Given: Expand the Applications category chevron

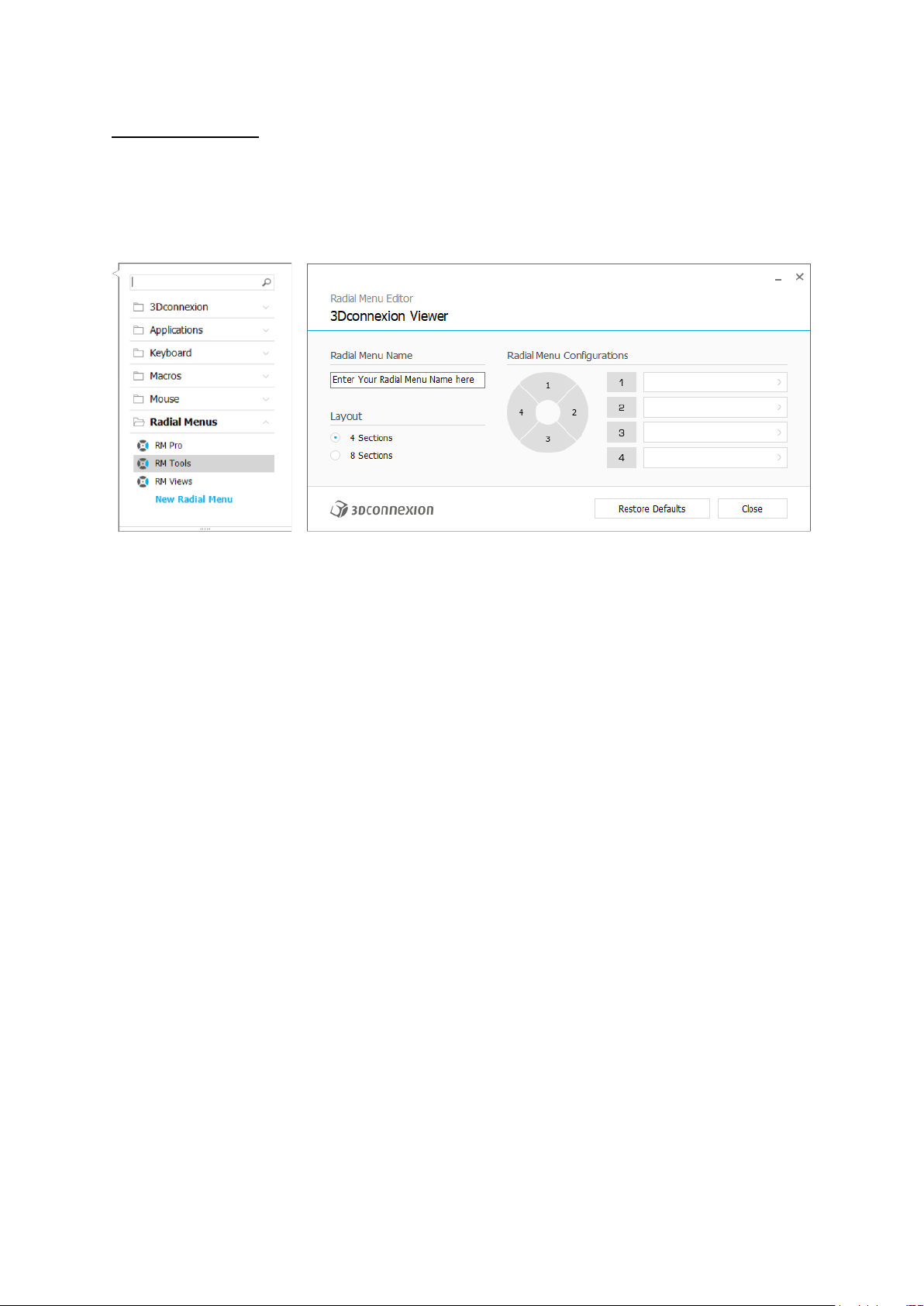Looking at the screenshot, I should [x=266, y=330].
